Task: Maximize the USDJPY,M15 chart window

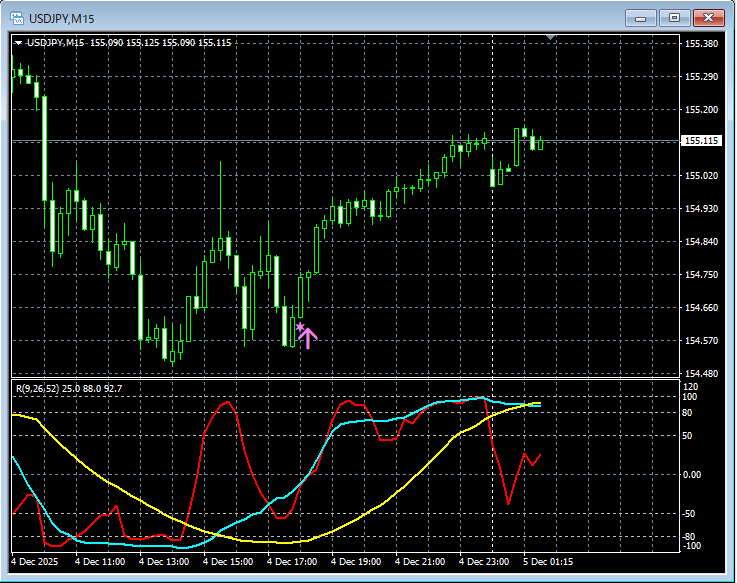Action: pyautogui.click(x=674, y=17)
